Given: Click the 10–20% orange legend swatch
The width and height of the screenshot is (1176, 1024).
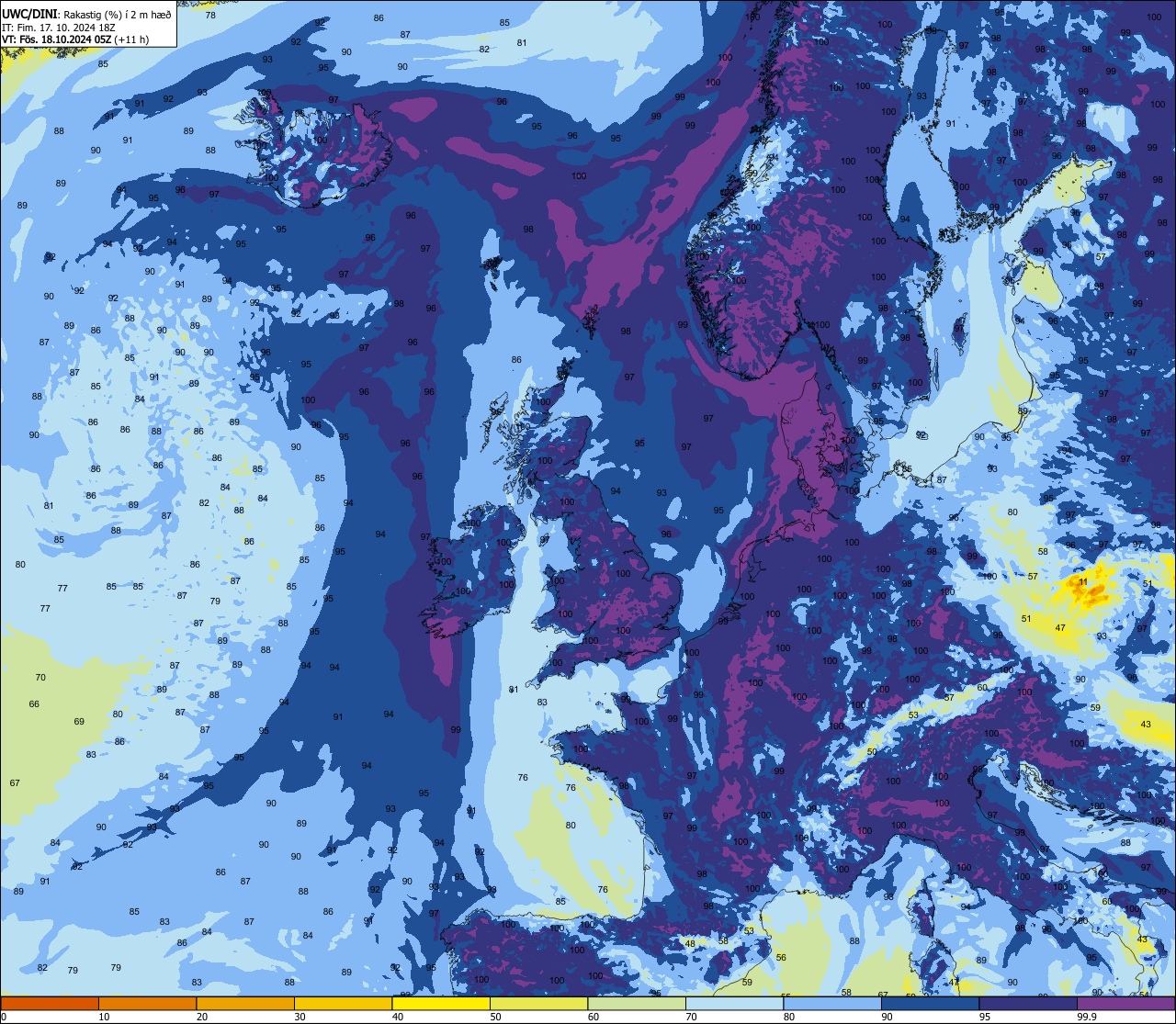Looking at the screenshot, I should click(x=147, y=1003).
